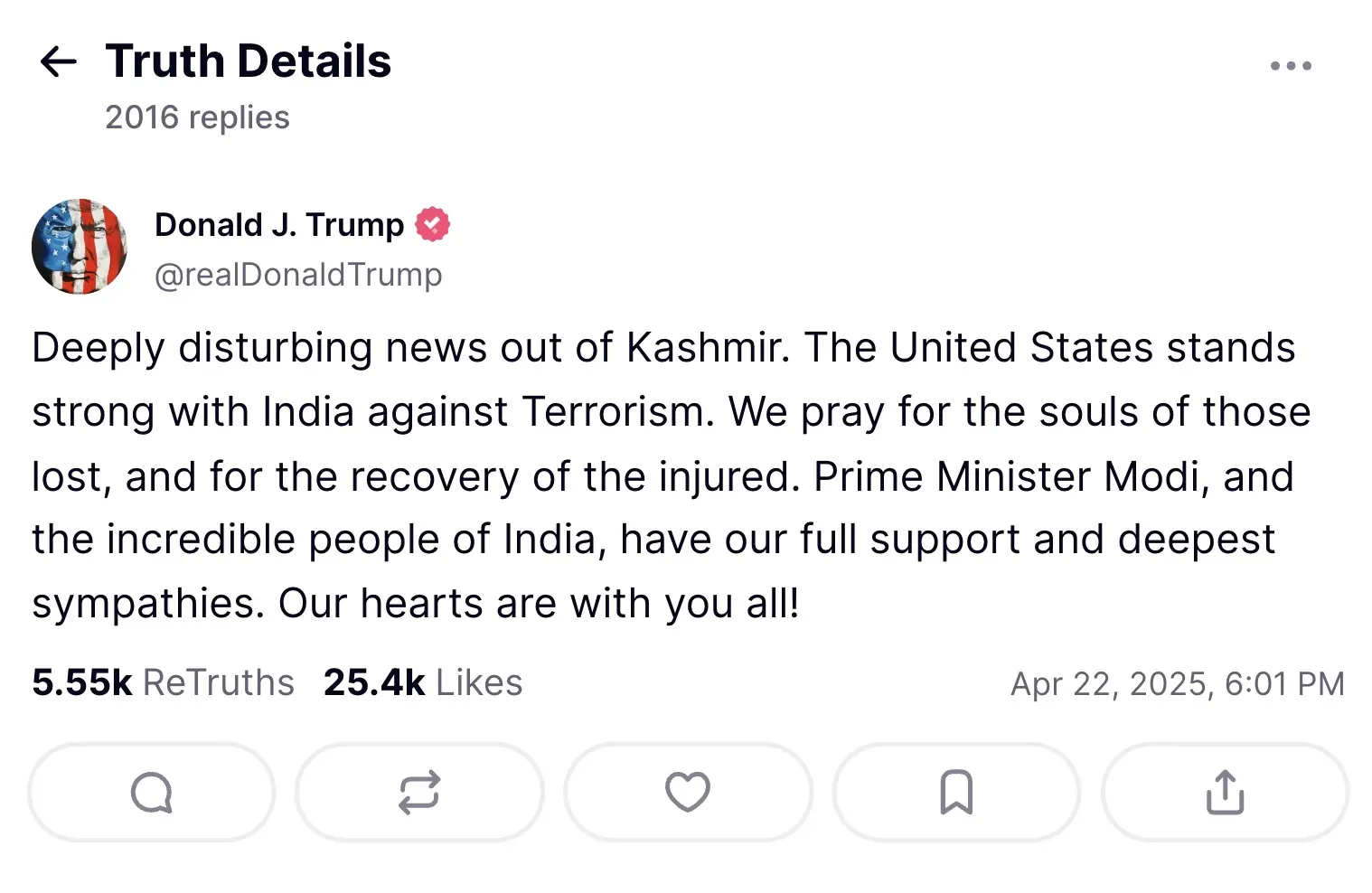The image size is (1372, 893).
Task: Open the Donald J. Trump display name
Action: (x=279, y=225)
